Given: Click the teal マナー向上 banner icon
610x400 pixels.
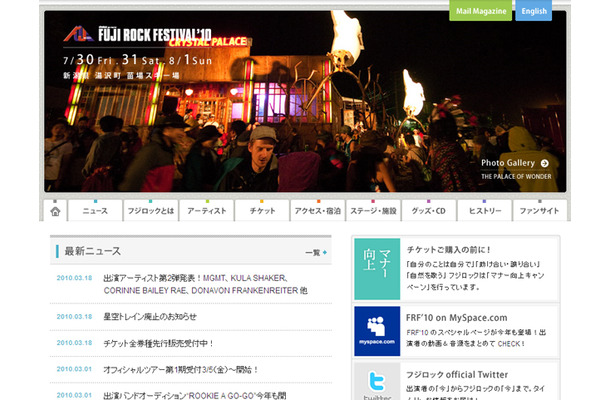Looking at the screenshot, I should tap(377, 269).
